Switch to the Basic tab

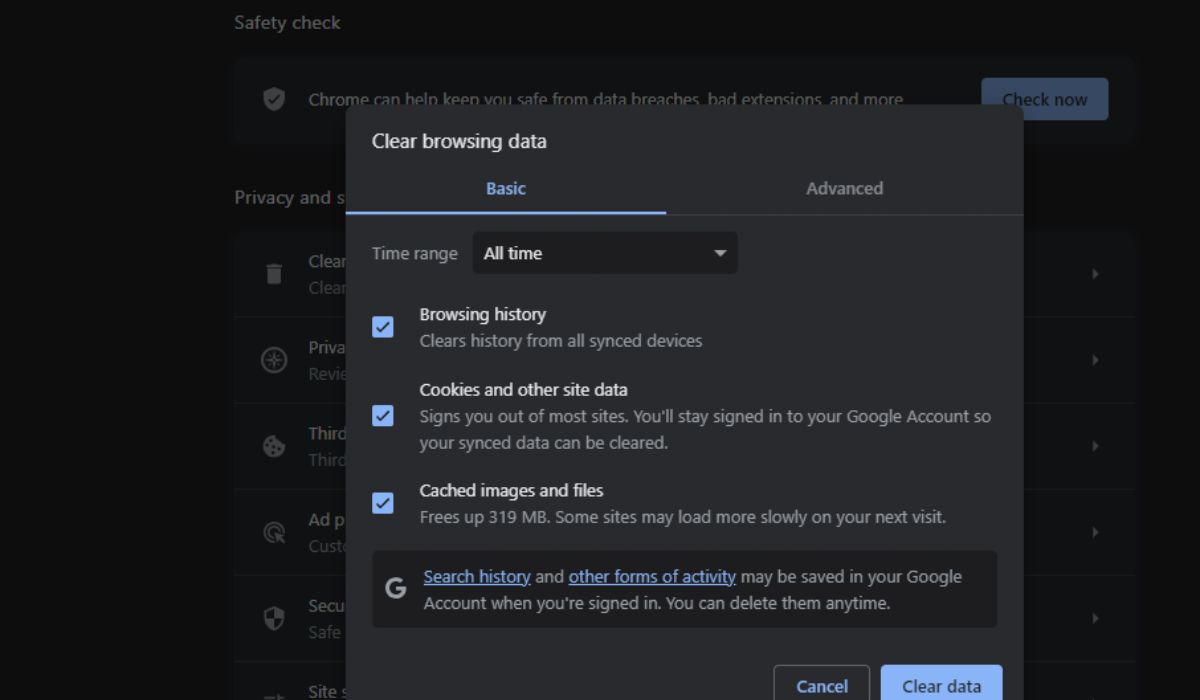[506, 188]
